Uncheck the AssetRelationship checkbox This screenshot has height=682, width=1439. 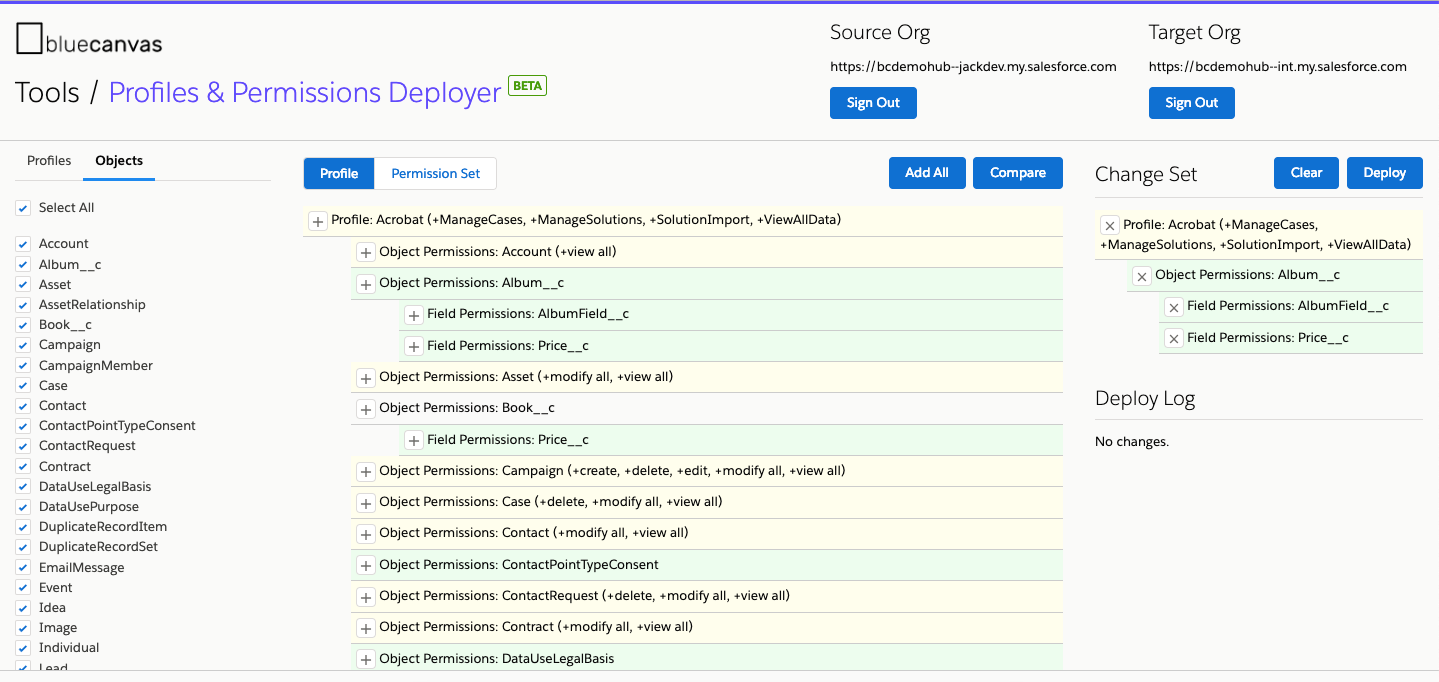point(23,305)
